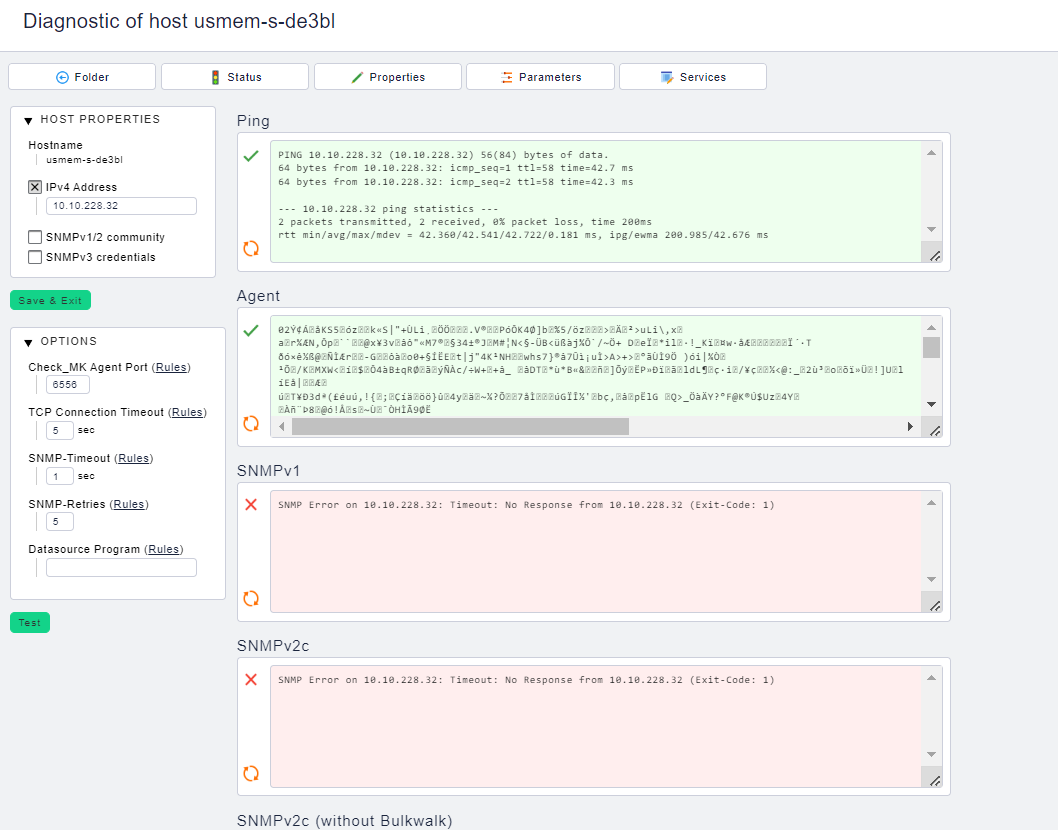Click the green checkmark beside Ping output
The image size is (1058, 830).
pos(251,156)
